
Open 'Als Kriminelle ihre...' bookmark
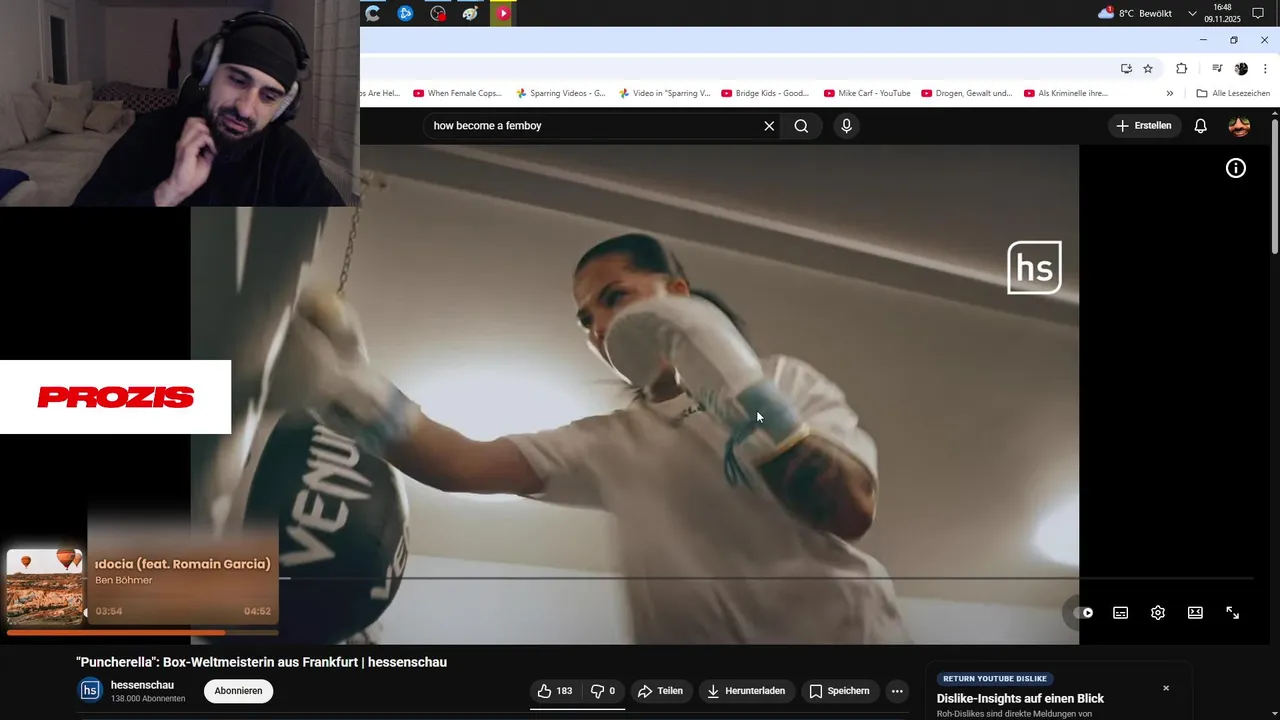pyautogui.click(x=1066, y=93)
